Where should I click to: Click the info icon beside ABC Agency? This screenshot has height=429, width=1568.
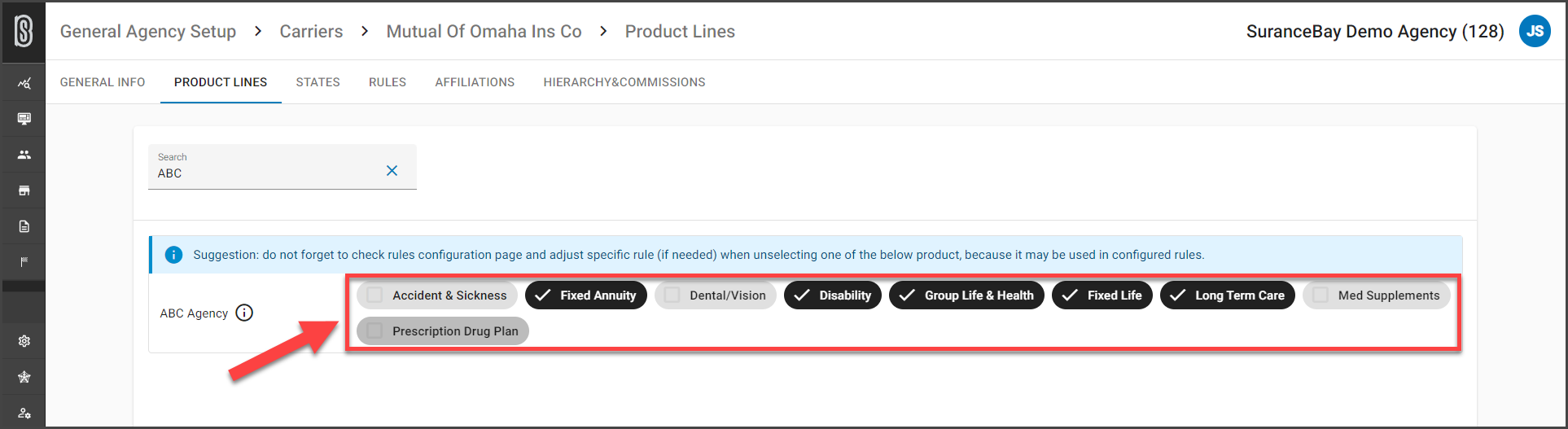244,313
